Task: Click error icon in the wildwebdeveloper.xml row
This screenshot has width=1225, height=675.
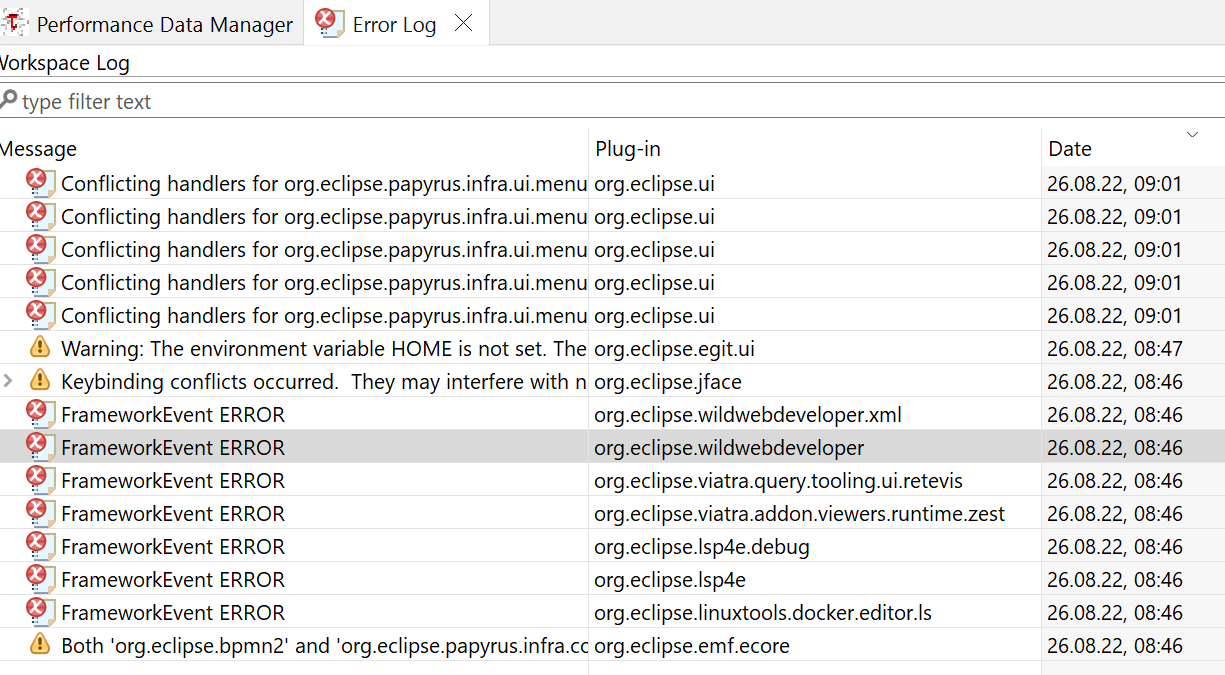Action: point(40,413)
